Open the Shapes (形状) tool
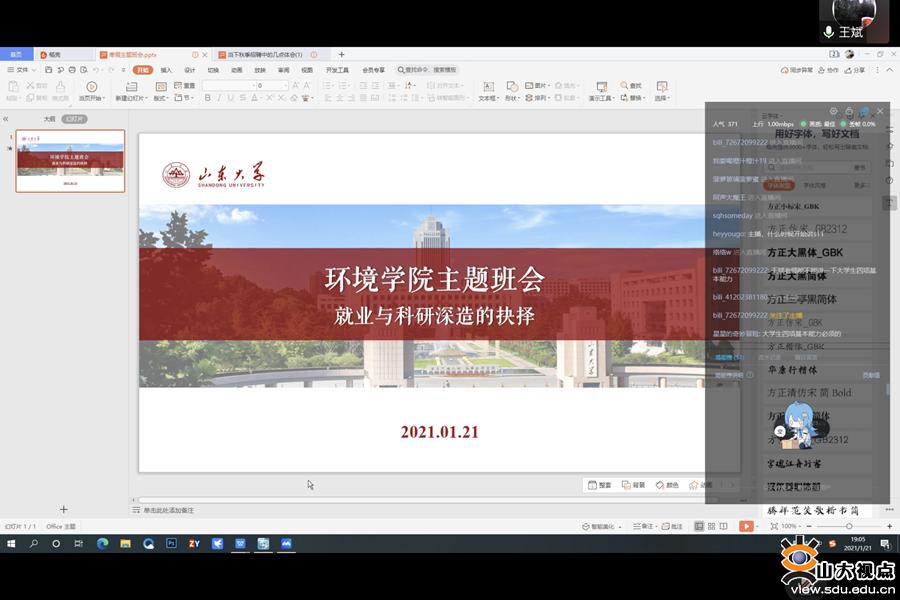 pyautogui.click(x=512, y=90)
